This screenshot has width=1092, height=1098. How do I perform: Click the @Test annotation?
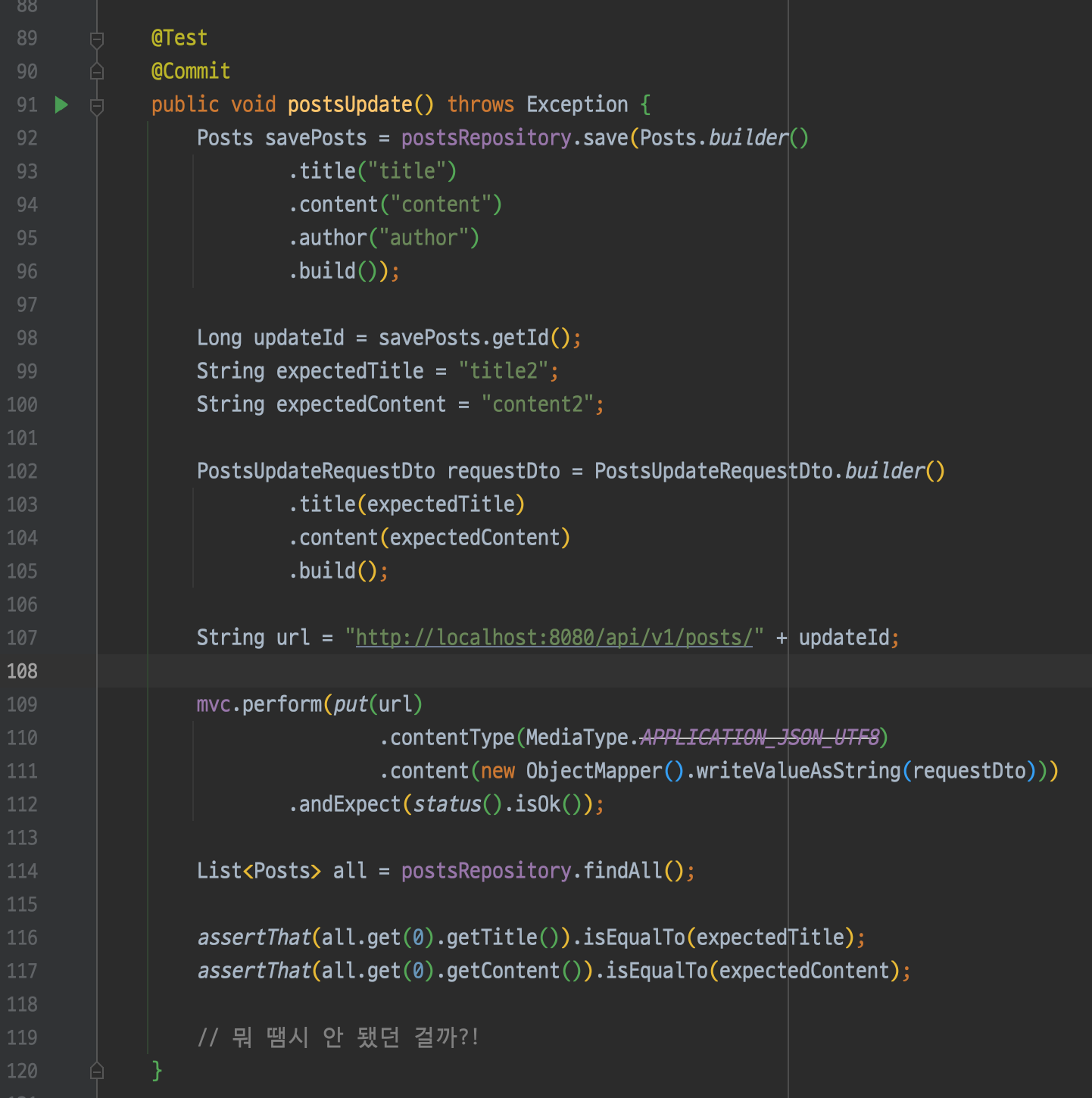179,38
